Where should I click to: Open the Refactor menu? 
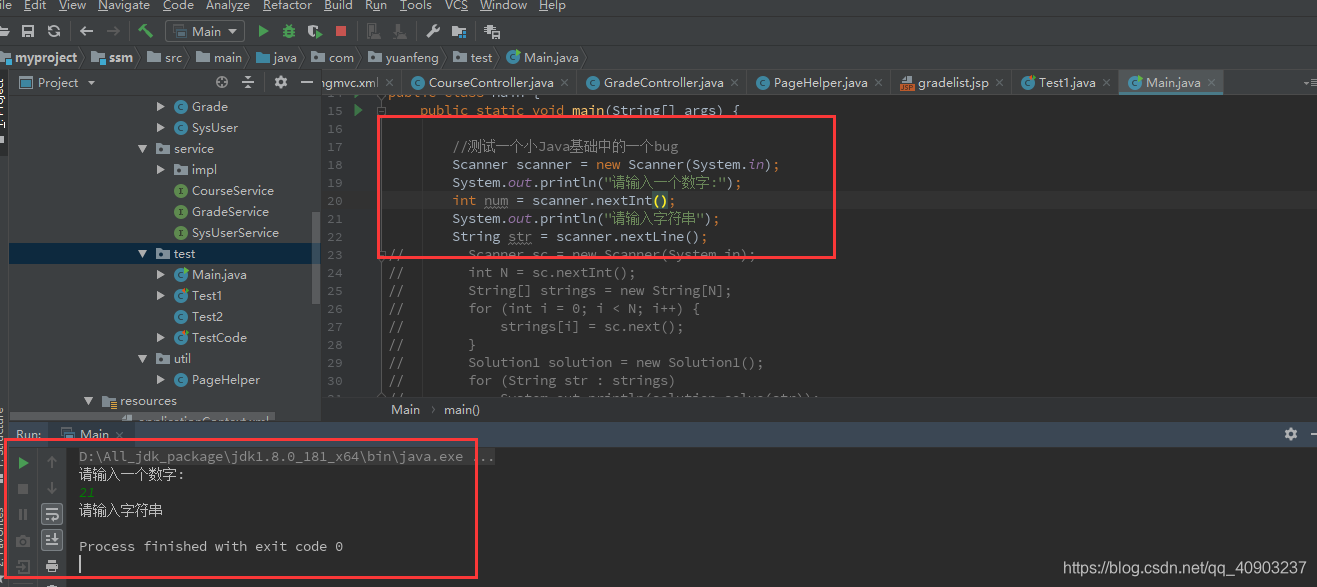287,6
